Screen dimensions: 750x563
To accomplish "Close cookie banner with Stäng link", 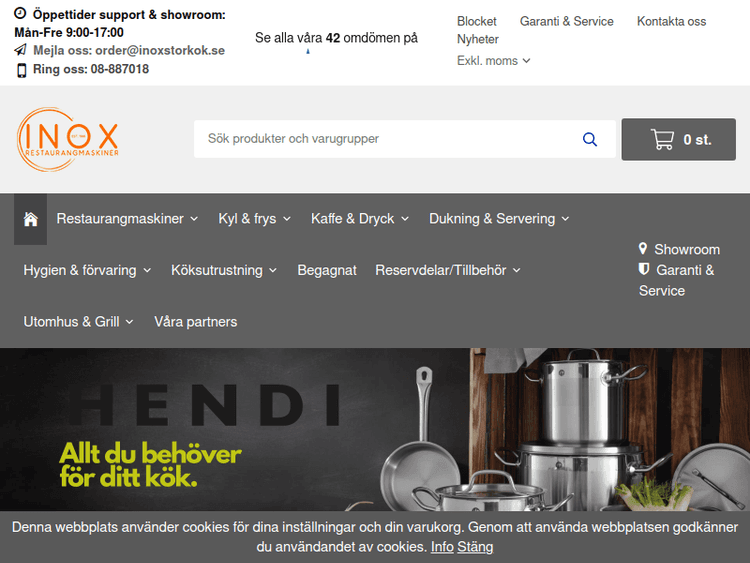I will (475, 547).
